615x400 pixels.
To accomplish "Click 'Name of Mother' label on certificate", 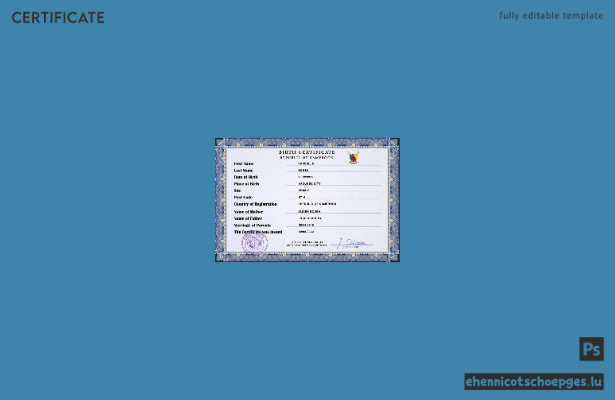I will coord(248,211).
